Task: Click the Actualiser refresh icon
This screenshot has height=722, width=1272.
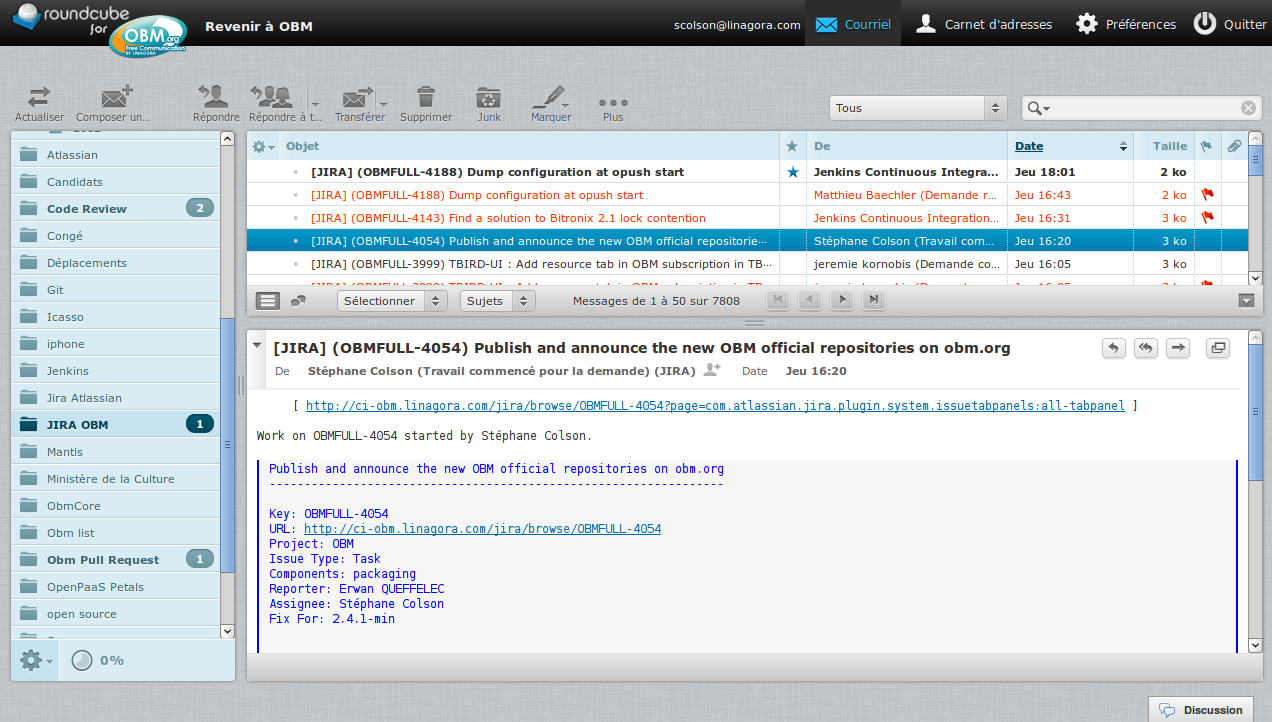Action: pyautogui.click(x=39, y=98)
